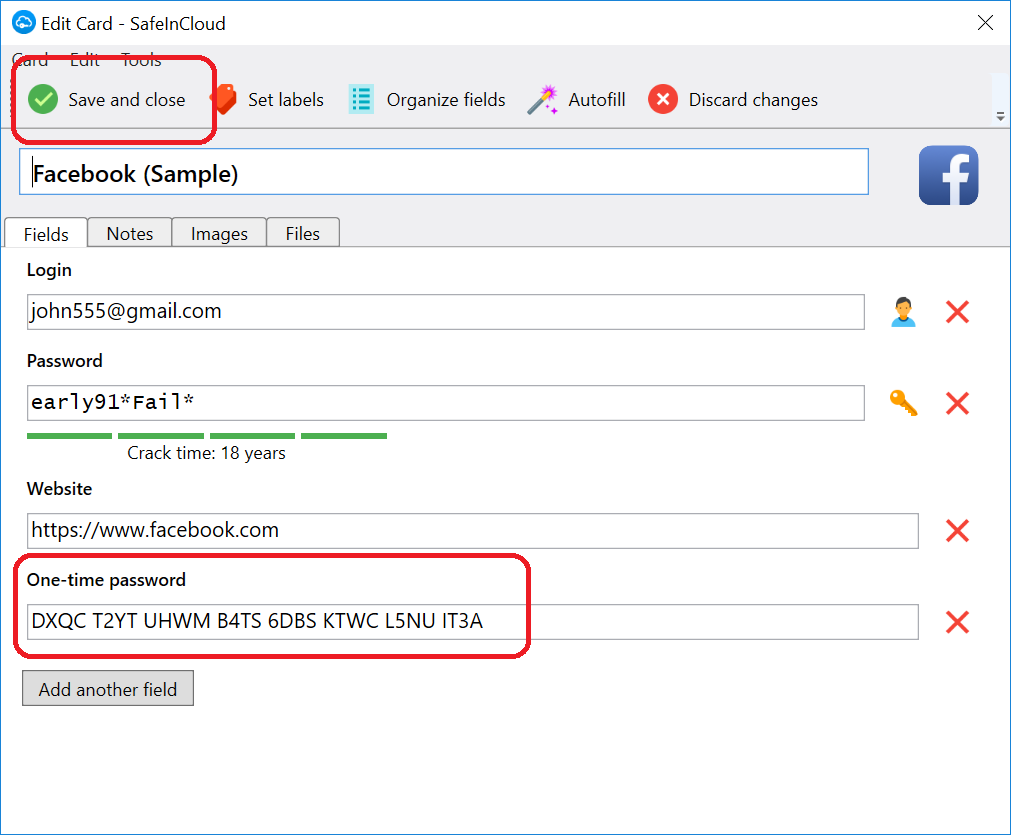Click the green password strength bar

[x=207, y=436]
